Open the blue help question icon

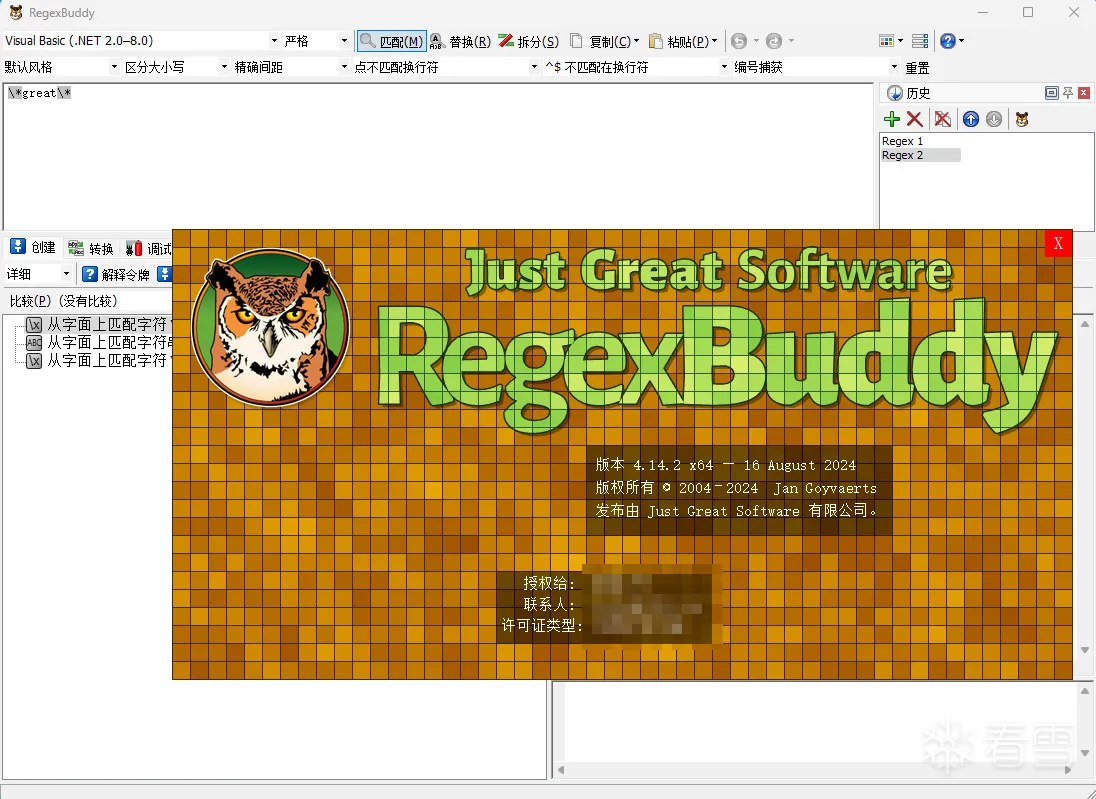[948, 41]
